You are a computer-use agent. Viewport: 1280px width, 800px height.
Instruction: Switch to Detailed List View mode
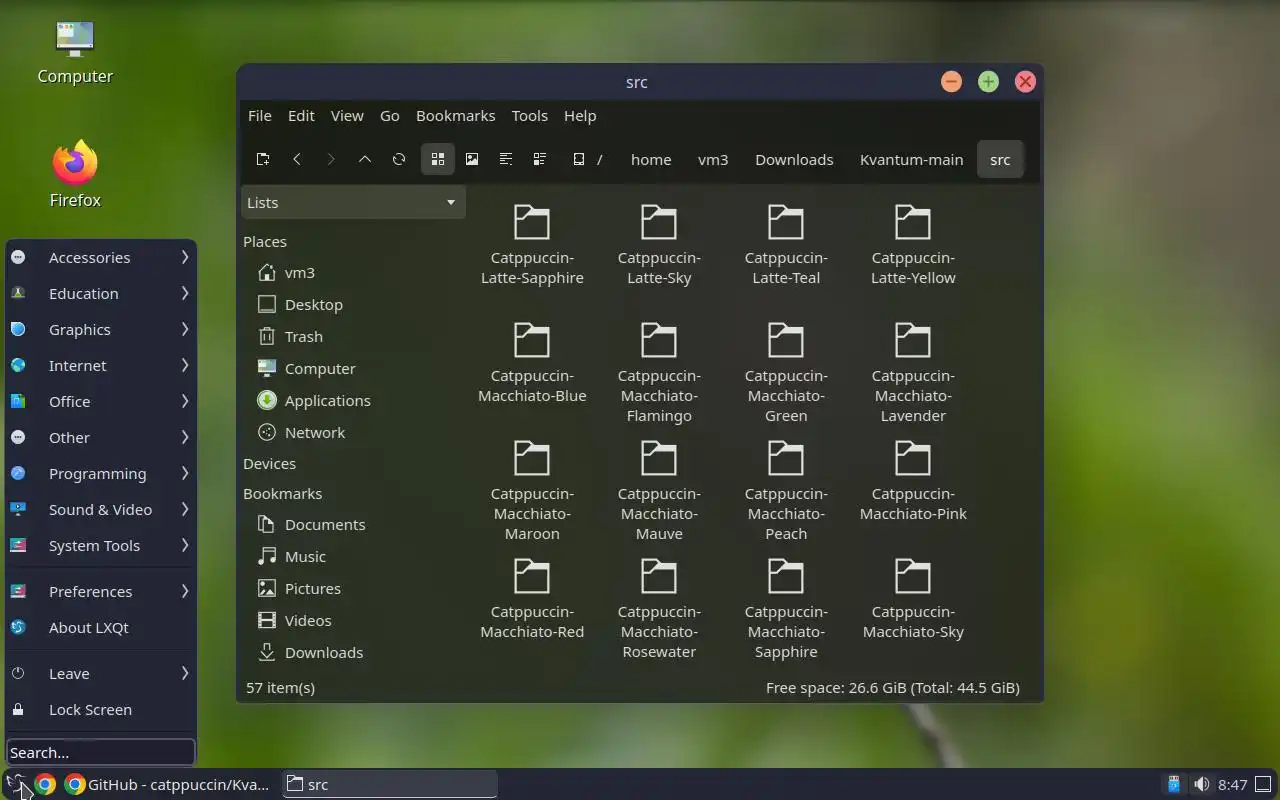(540, 159)
